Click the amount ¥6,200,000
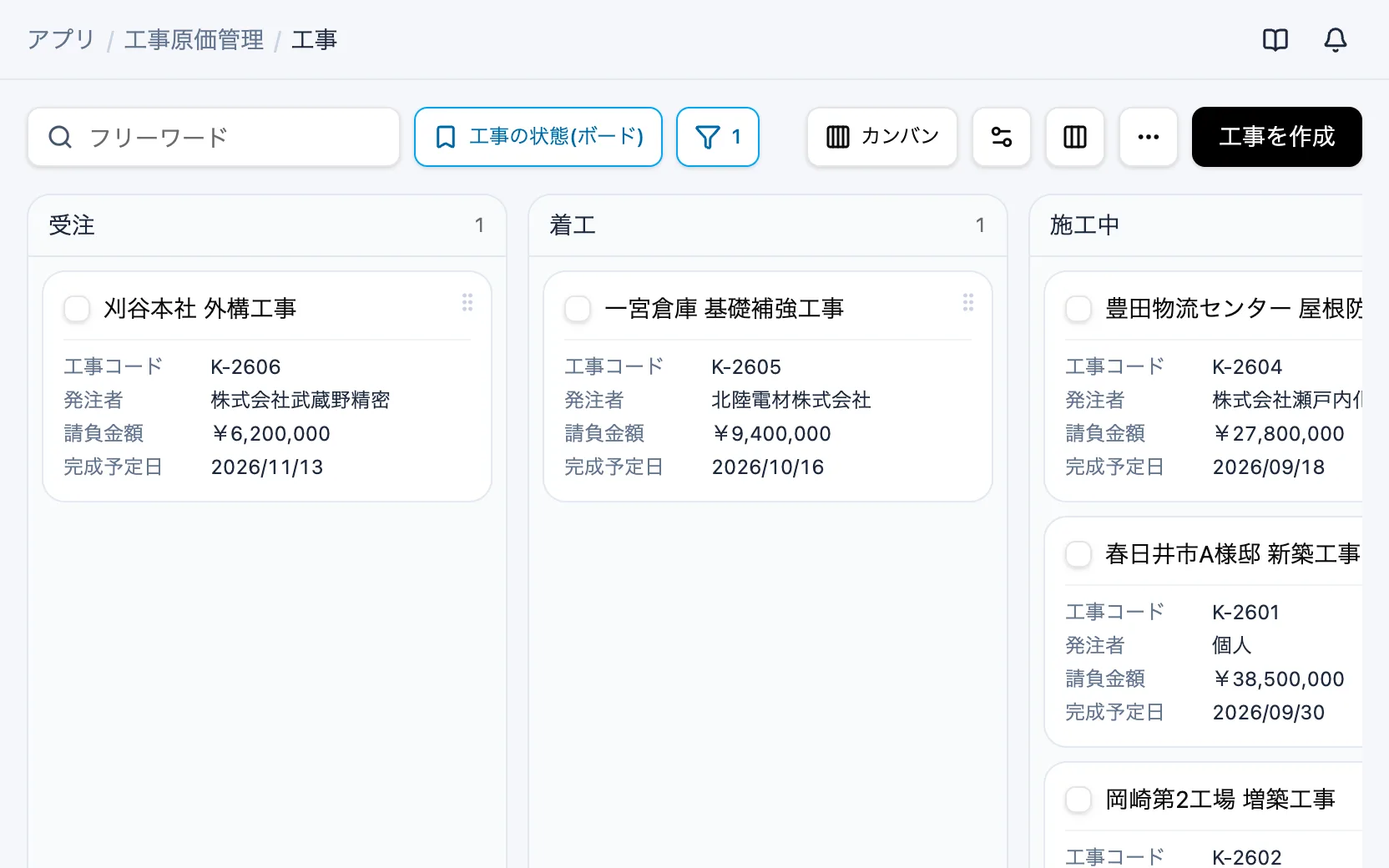 [270, 434]
